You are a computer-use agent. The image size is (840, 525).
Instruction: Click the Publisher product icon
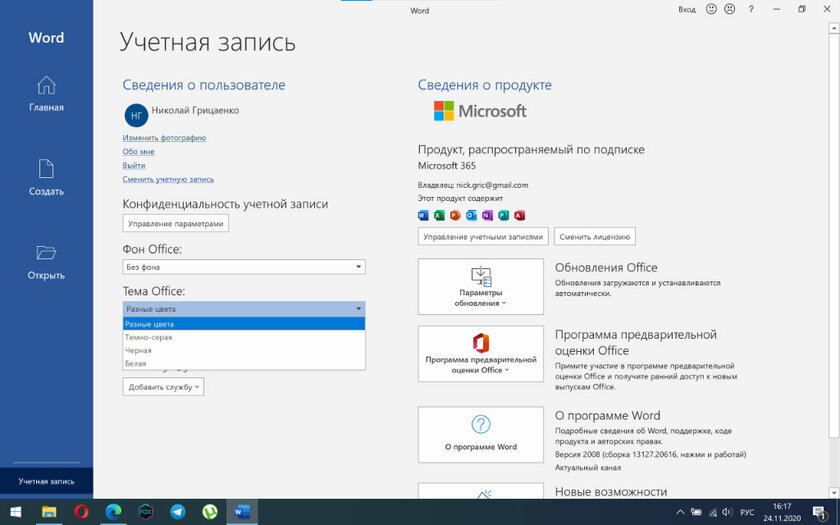pos(503,215)
